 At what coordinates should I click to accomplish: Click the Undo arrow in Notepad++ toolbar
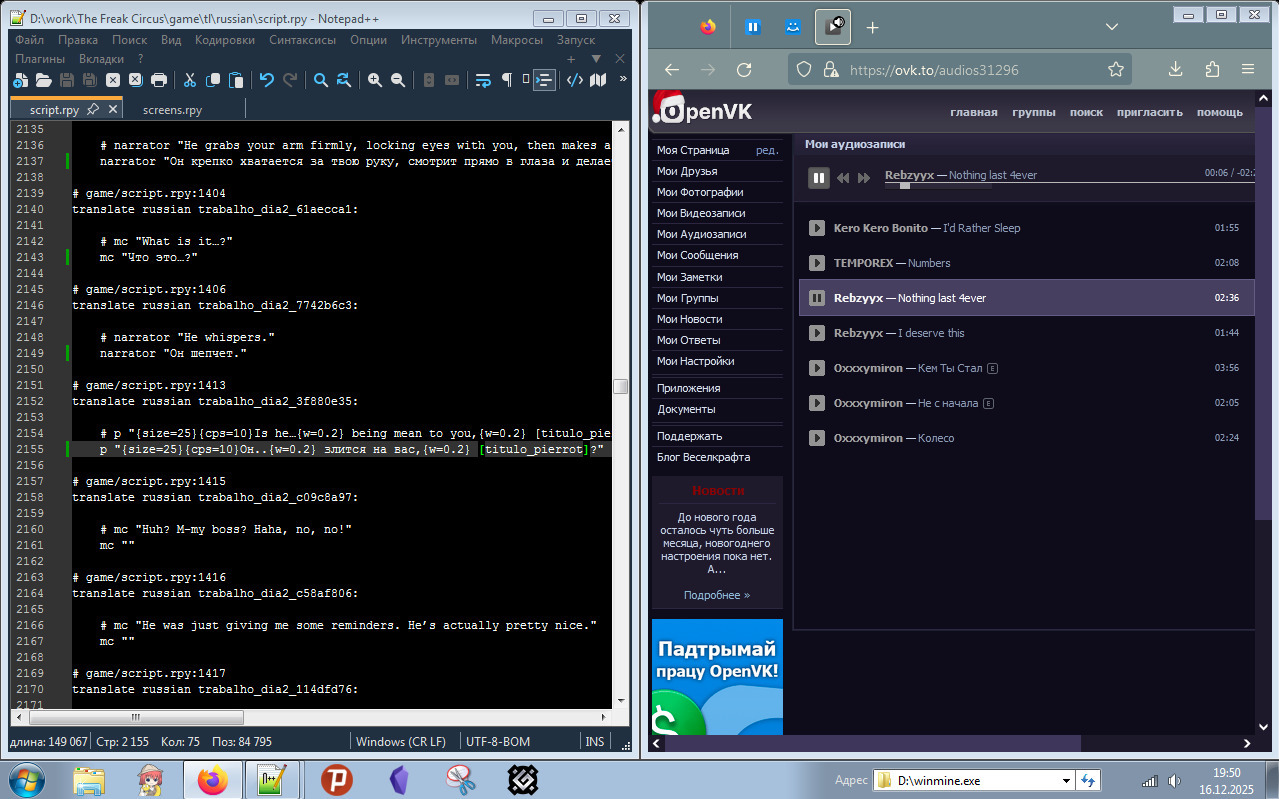pyautogui.click(x=266, y=80)
